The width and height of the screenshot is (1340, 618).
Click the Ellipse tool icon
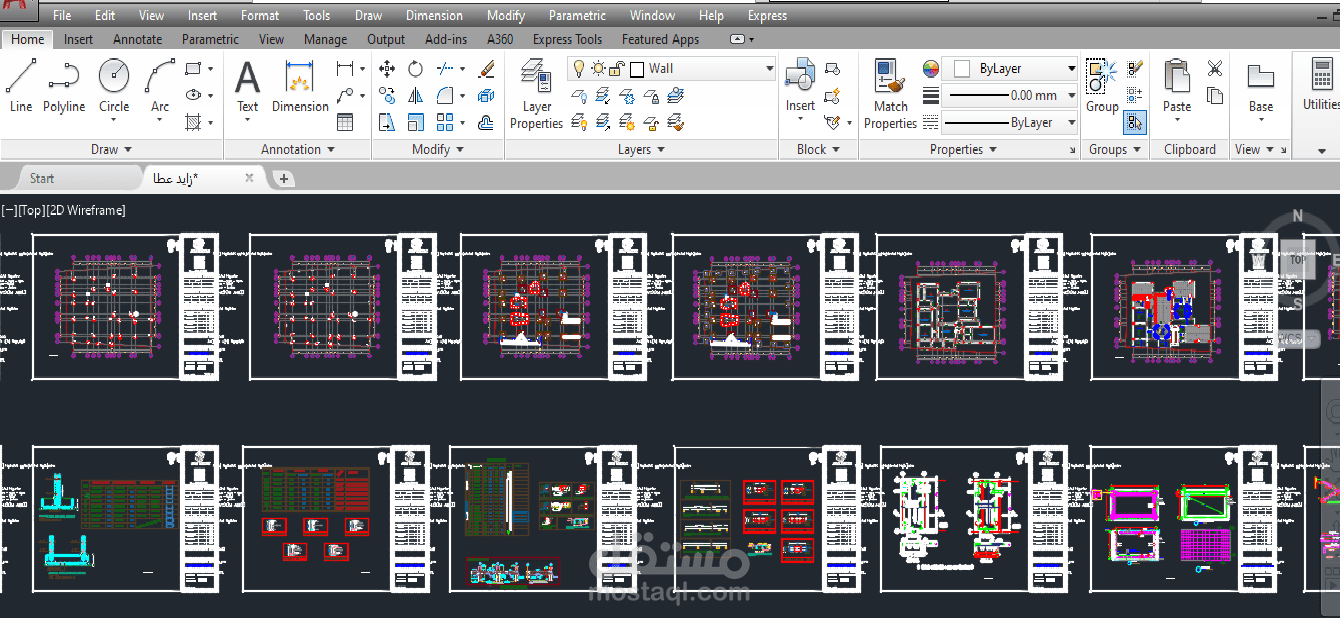(194, 95)
